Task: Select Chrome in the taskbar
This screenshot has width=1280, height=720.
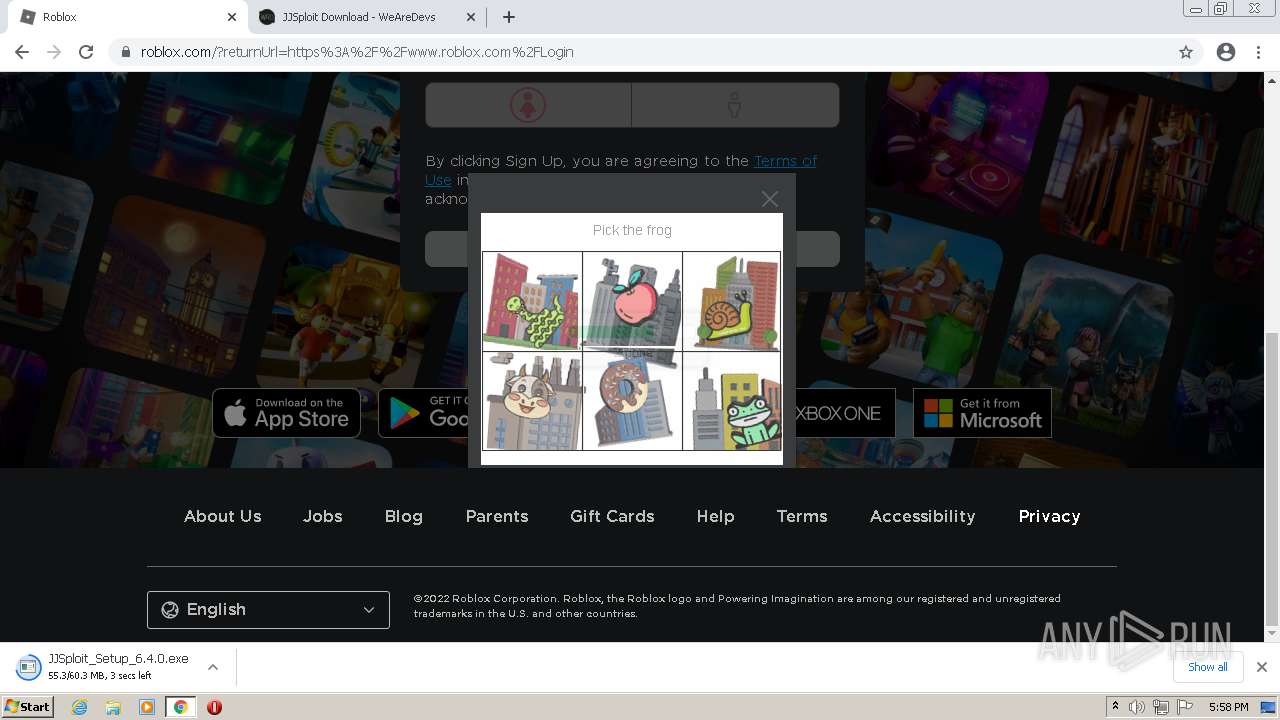Action: [180, 707]
